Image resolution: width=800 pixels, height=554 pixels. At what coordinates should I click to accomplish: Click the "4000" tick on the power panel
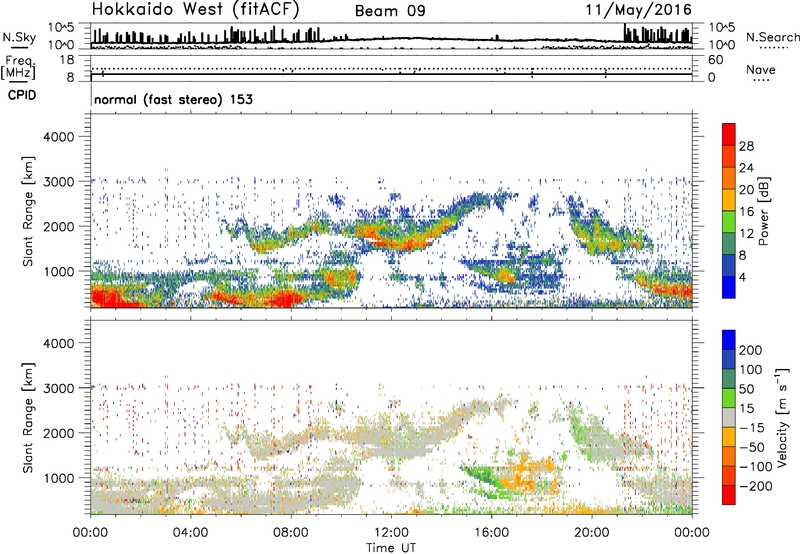click(59, 137)
